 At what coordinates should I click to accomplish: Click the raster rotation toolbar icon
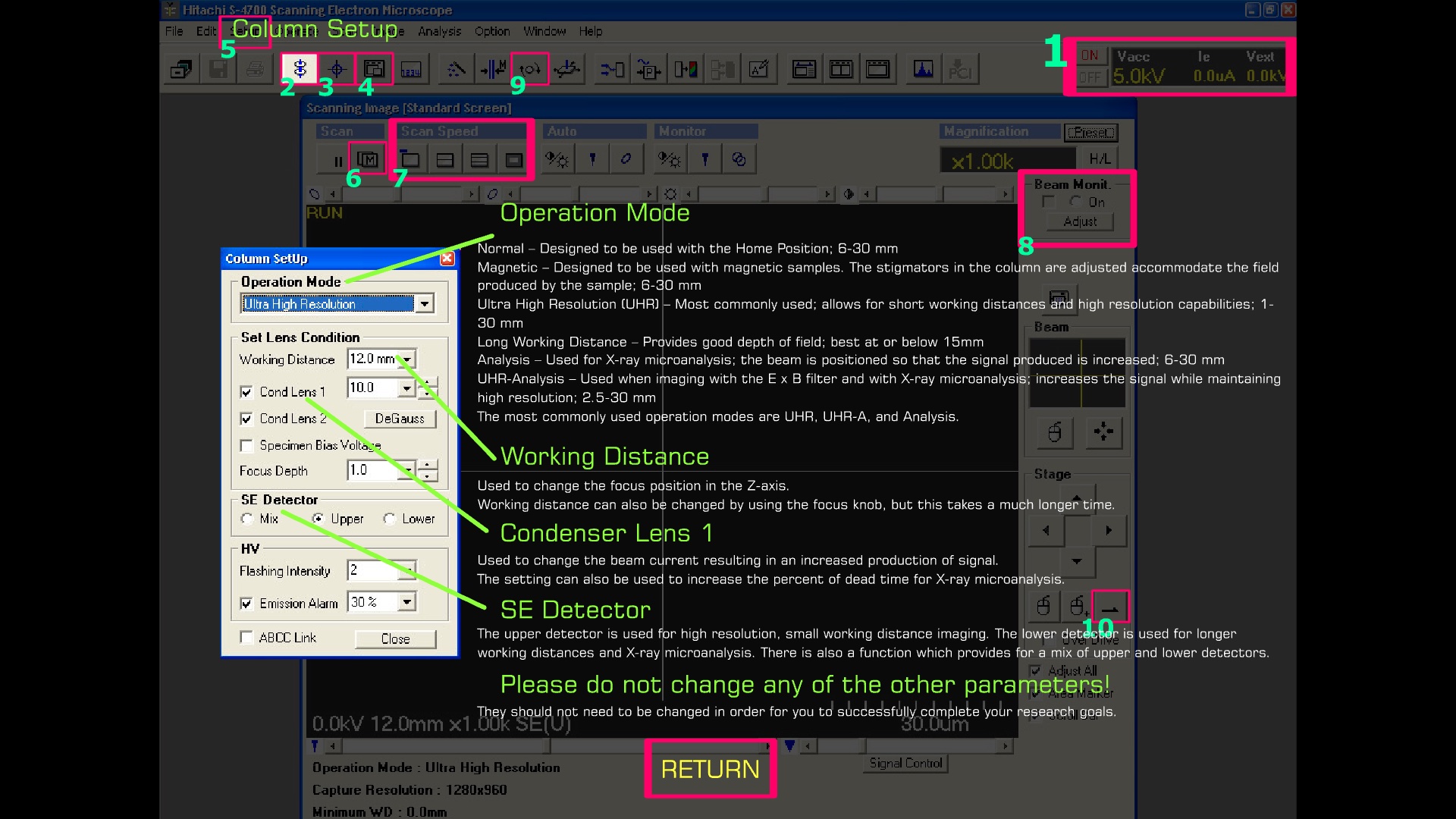click(x=530, y=69)
